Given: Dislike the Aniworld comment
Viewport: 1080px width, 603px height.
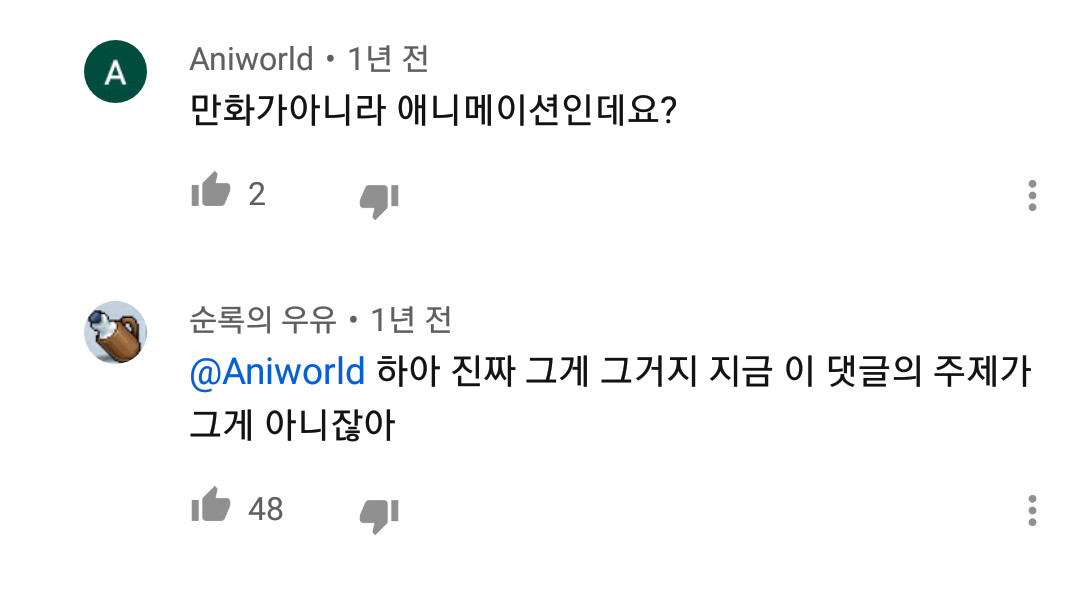Looking at the screenshot, I should pyautogui.click(x=379, y=199).
